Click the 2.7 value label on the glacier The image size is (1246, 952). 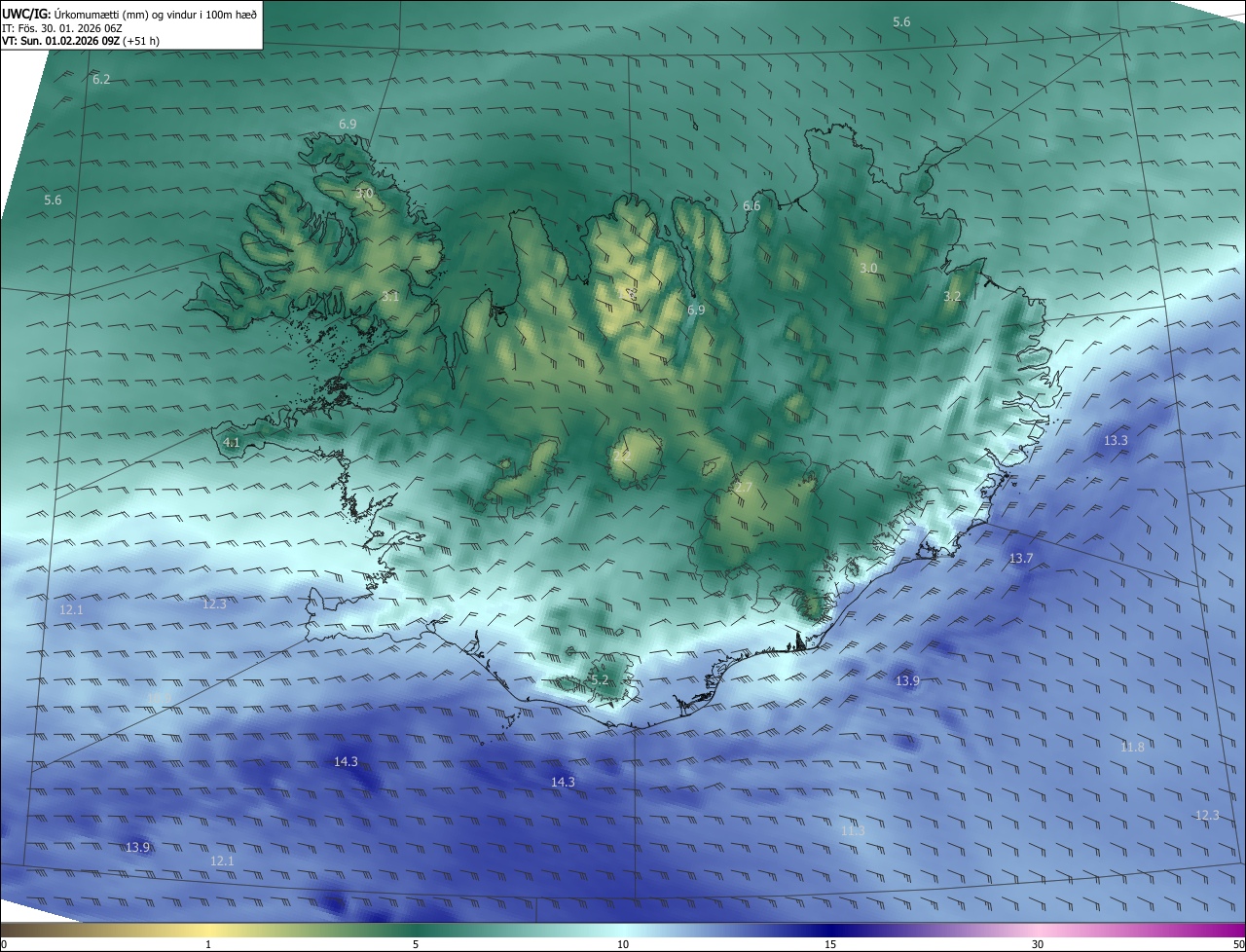744,487
